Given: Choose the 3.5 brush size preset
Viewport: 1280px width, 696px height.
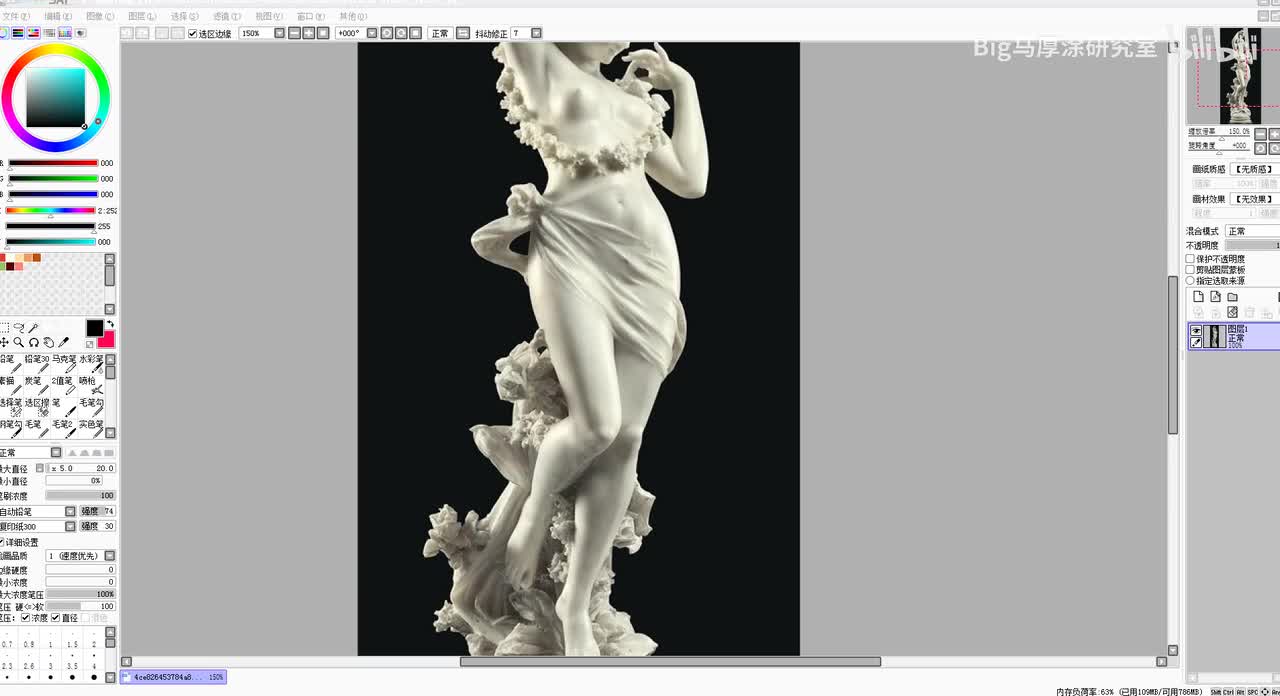Looking at the screenshot, I should [72, 658].
